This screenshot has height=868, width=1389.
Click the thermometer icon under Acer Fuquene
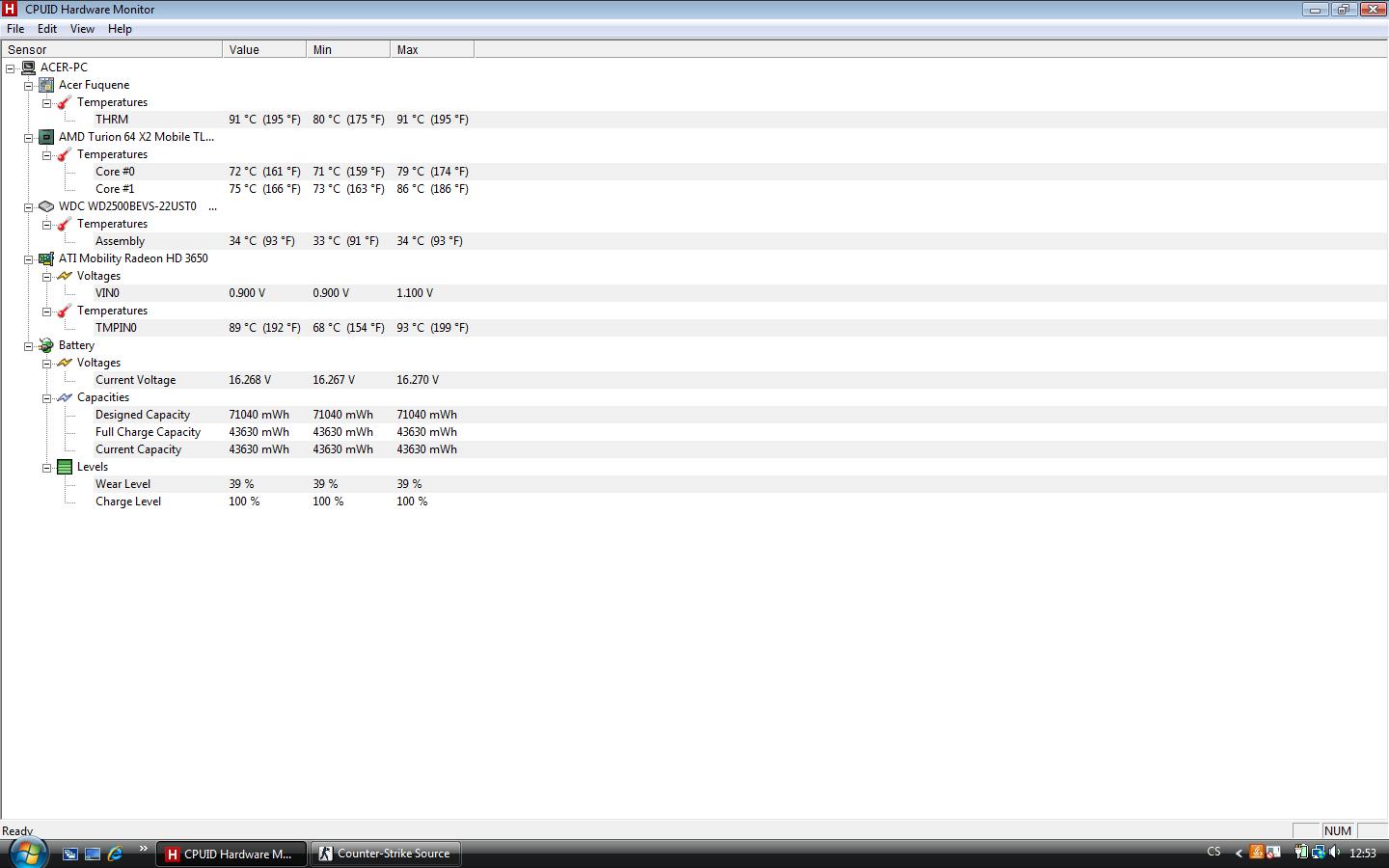[65, 102]
